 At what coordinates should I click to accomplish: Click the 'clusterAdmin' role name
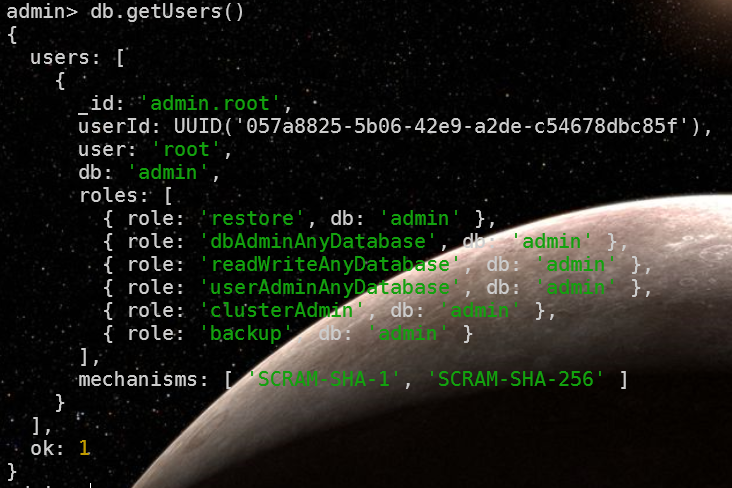pyautogui.click(x=282, y=311)
